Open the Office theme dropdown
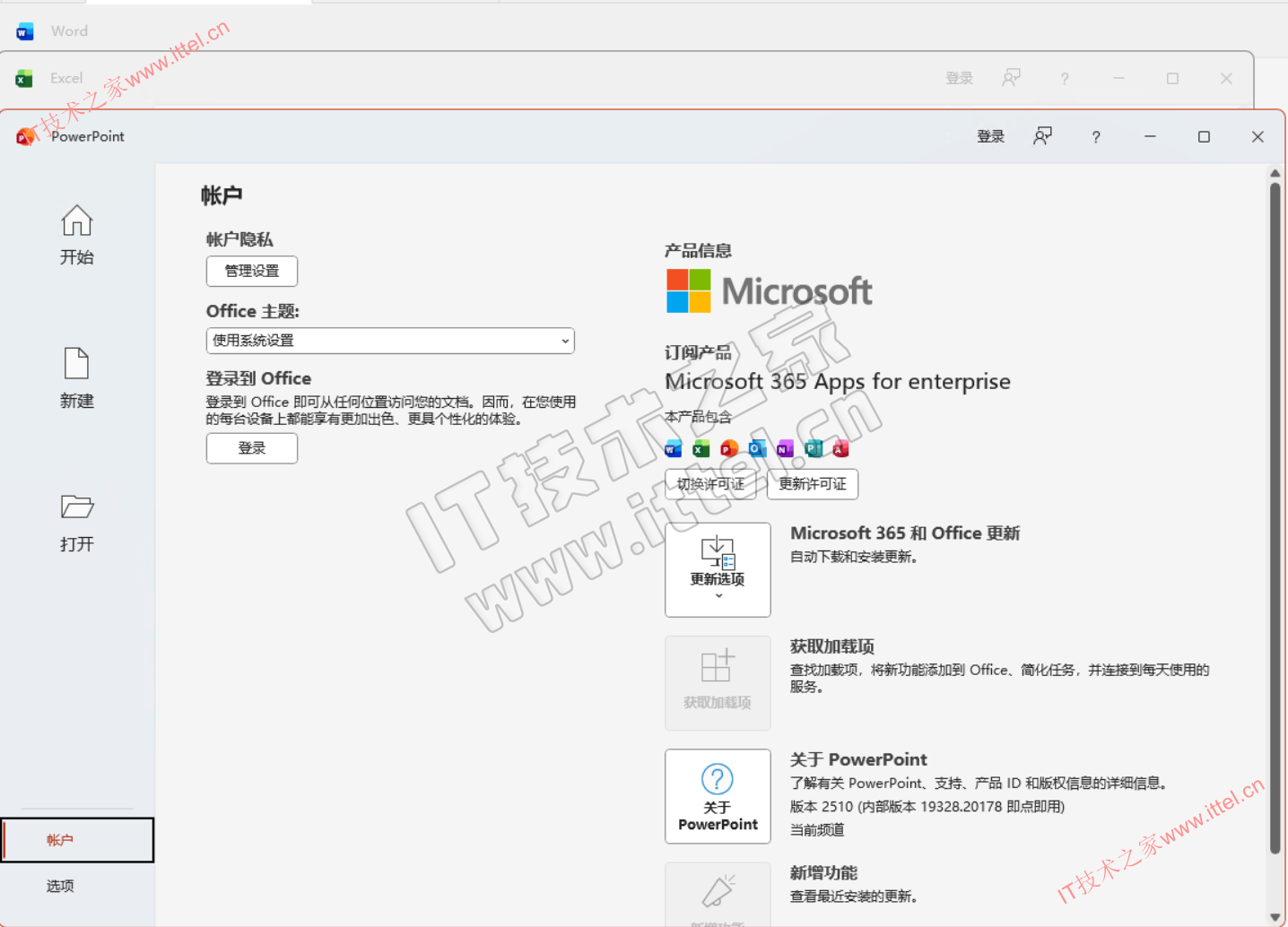1288x927 pixels. pyautogui.click(x=390, y=341)
